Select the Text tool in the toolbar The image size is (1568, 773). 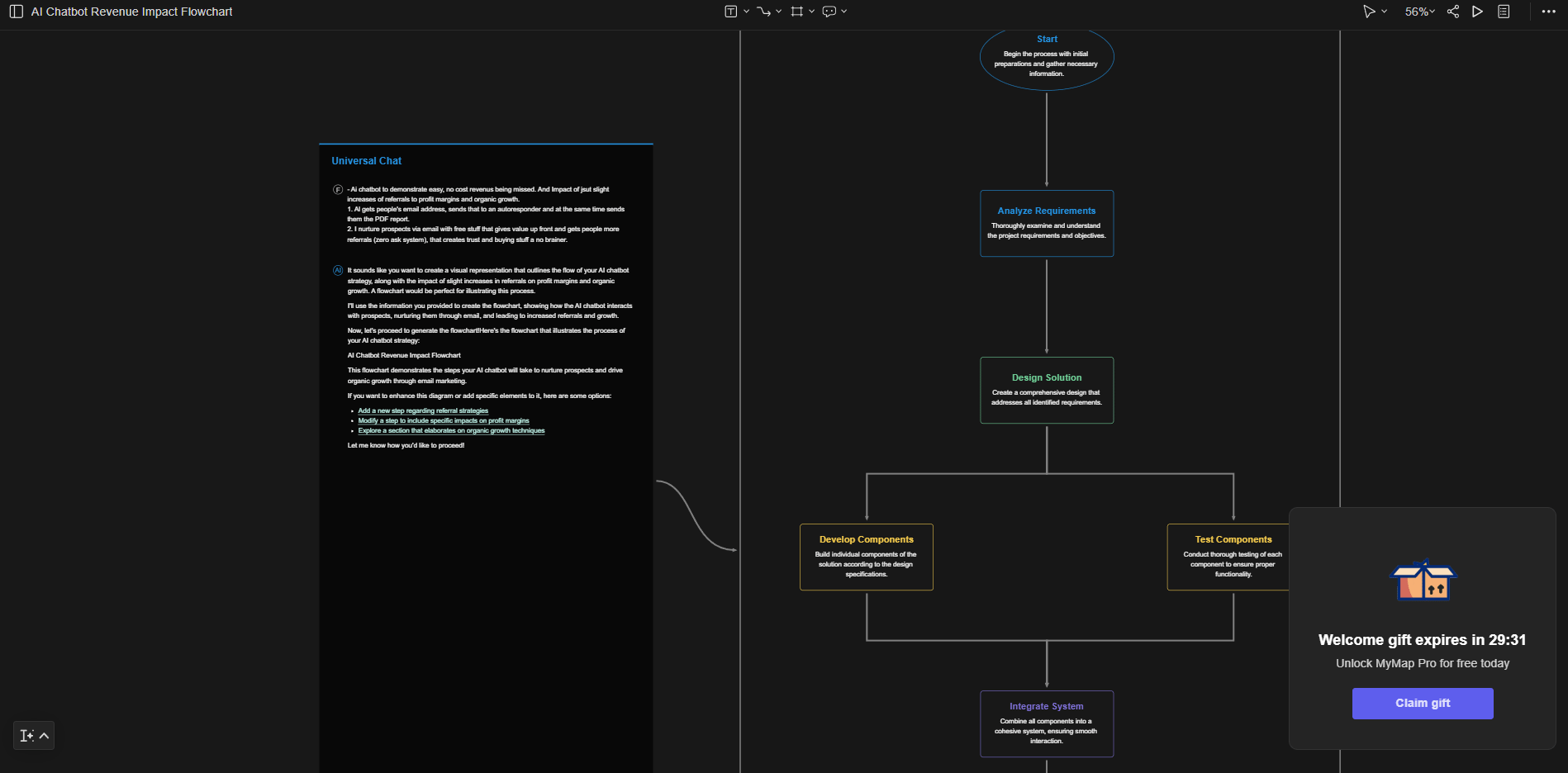click(x=730, y=11)
